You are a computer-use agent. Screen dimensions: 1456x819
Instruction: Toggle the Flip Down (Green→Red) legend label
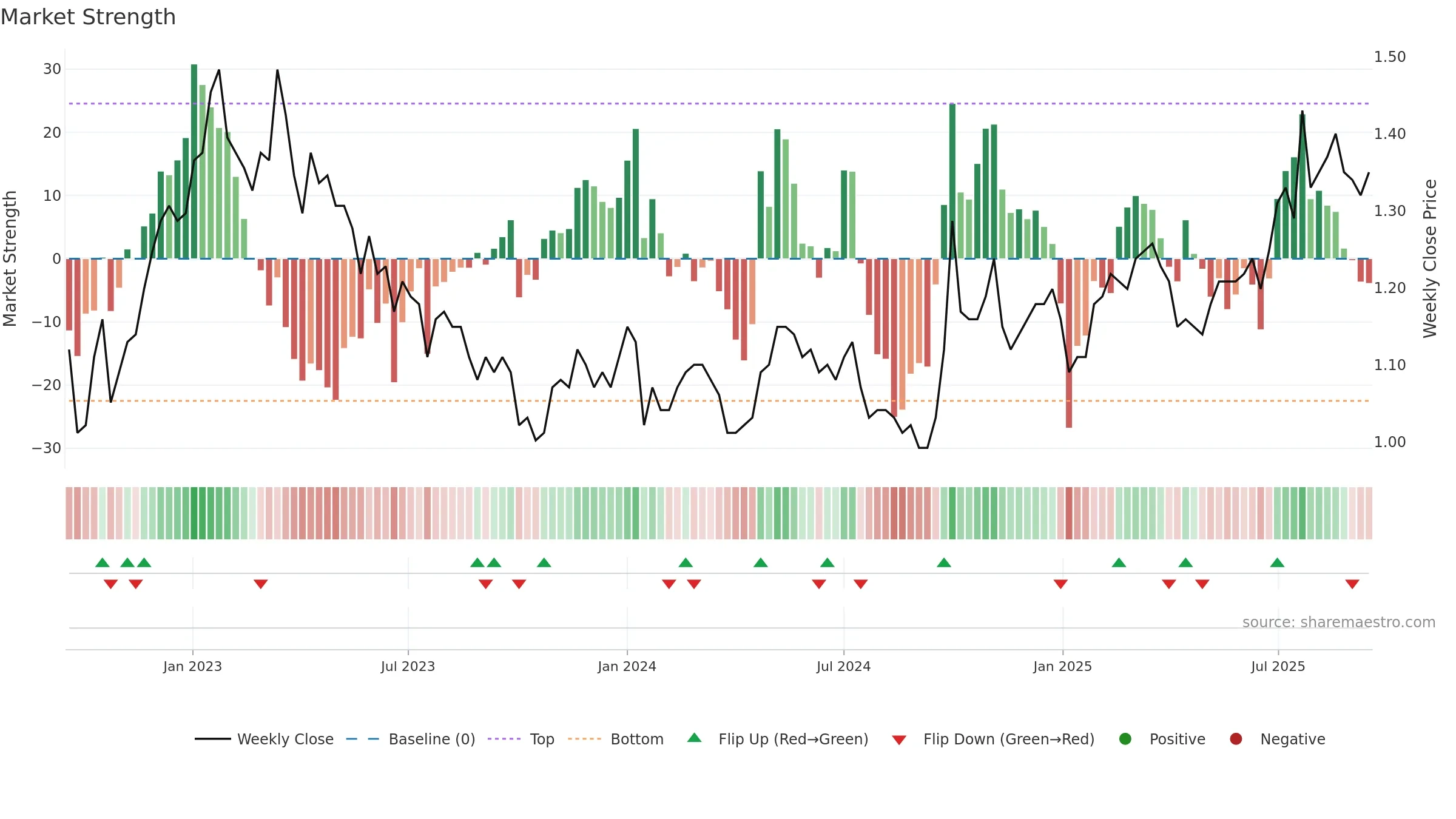point(1009,739)
